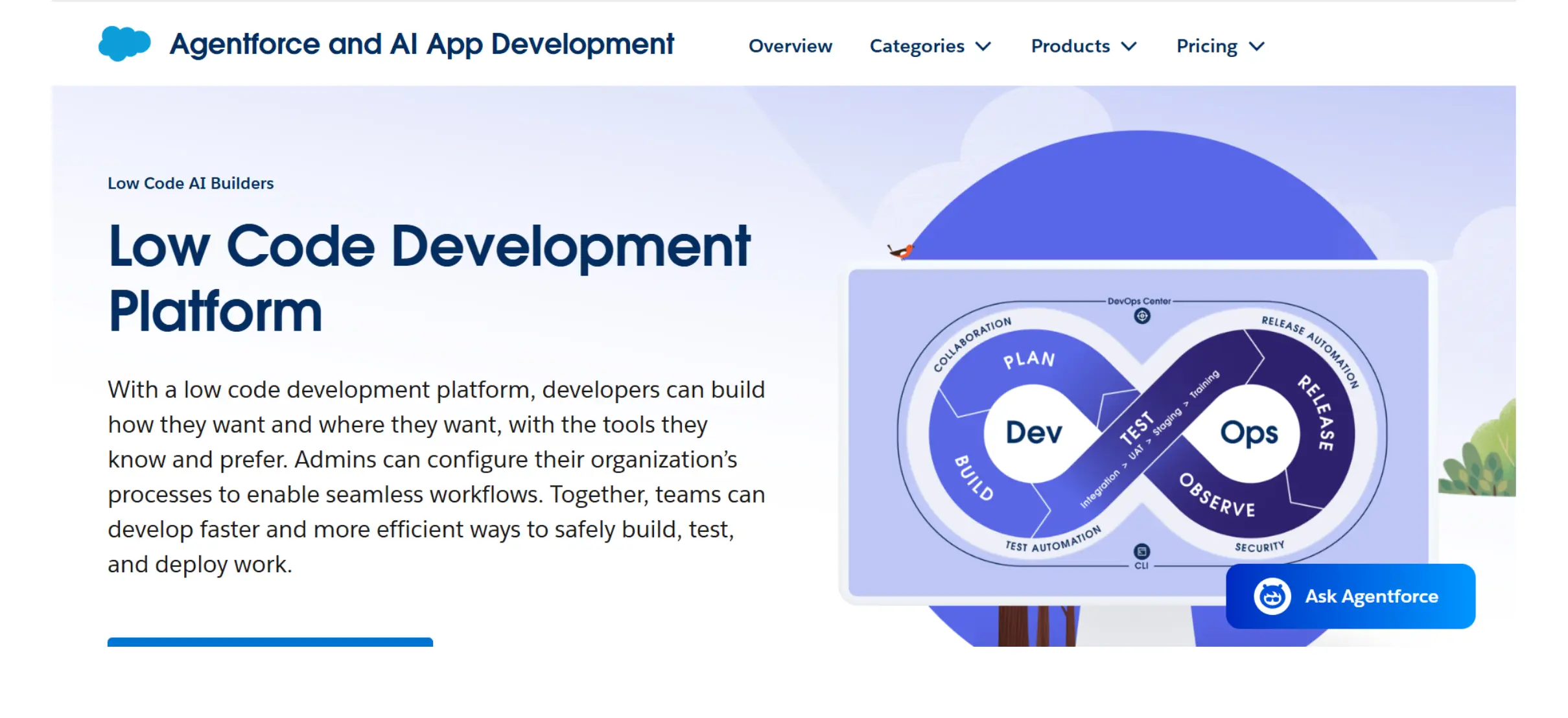The height and width of the screenshot is (718, 1568).
Task: Expand the Categories dropdown
Action: pos(930,46)
